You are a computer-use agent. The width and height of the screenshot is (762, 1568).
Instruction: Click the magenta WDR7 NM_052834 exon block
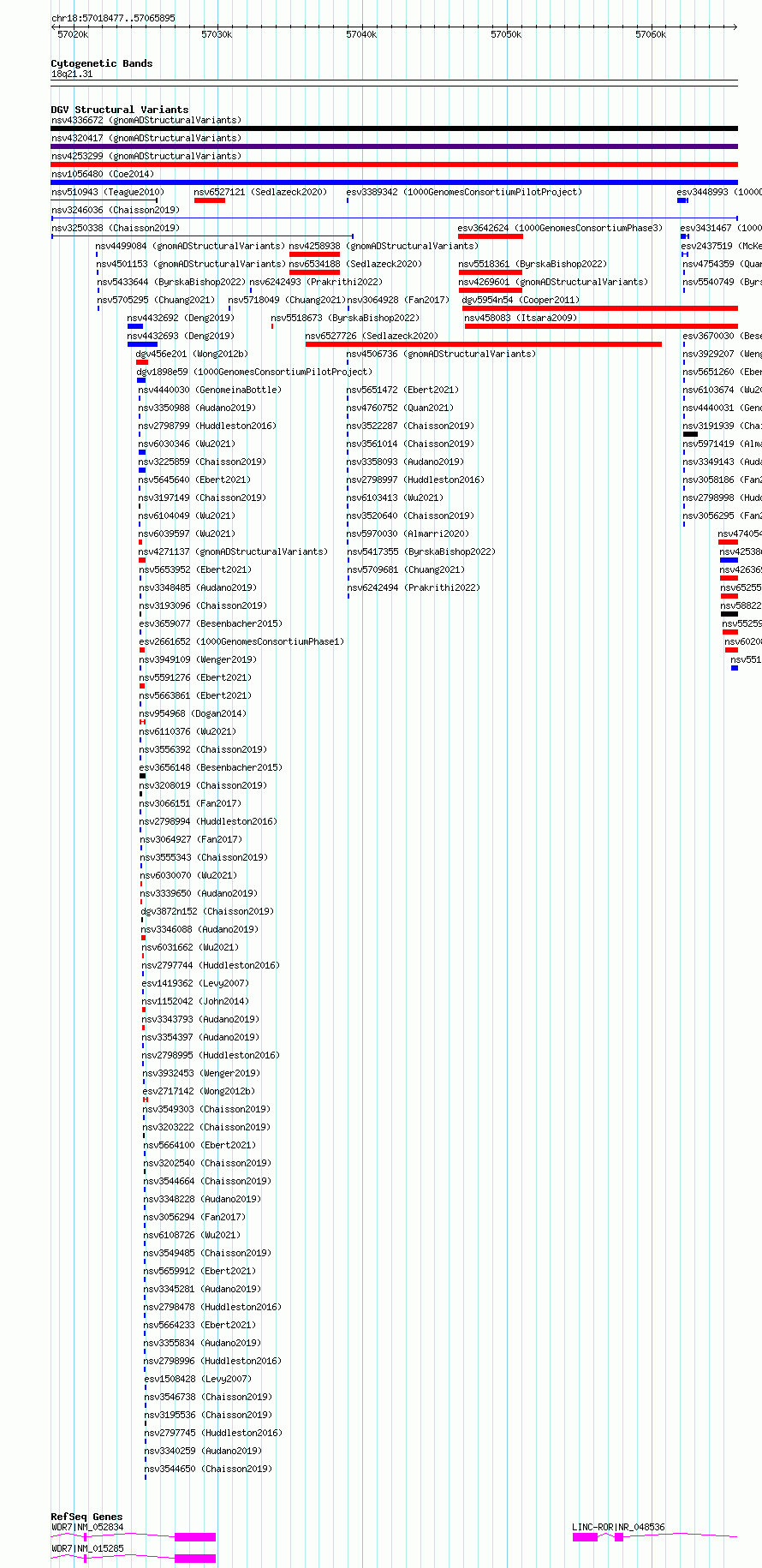195,1537
